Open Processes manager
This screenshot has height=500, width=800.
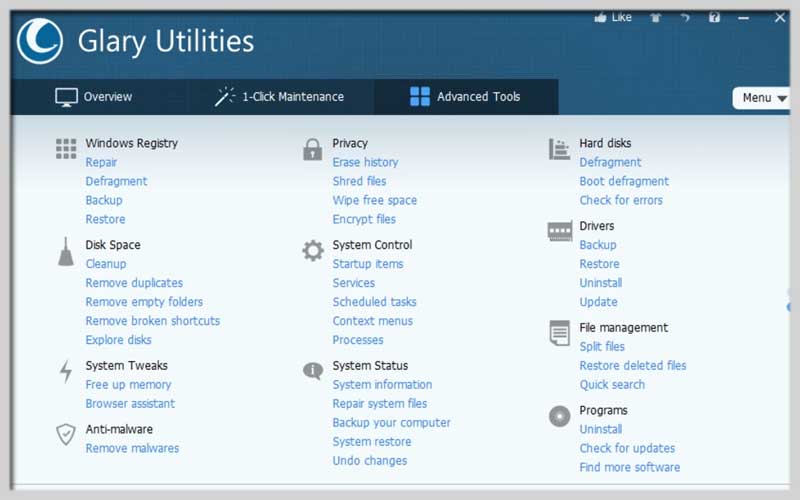point(358,339)
